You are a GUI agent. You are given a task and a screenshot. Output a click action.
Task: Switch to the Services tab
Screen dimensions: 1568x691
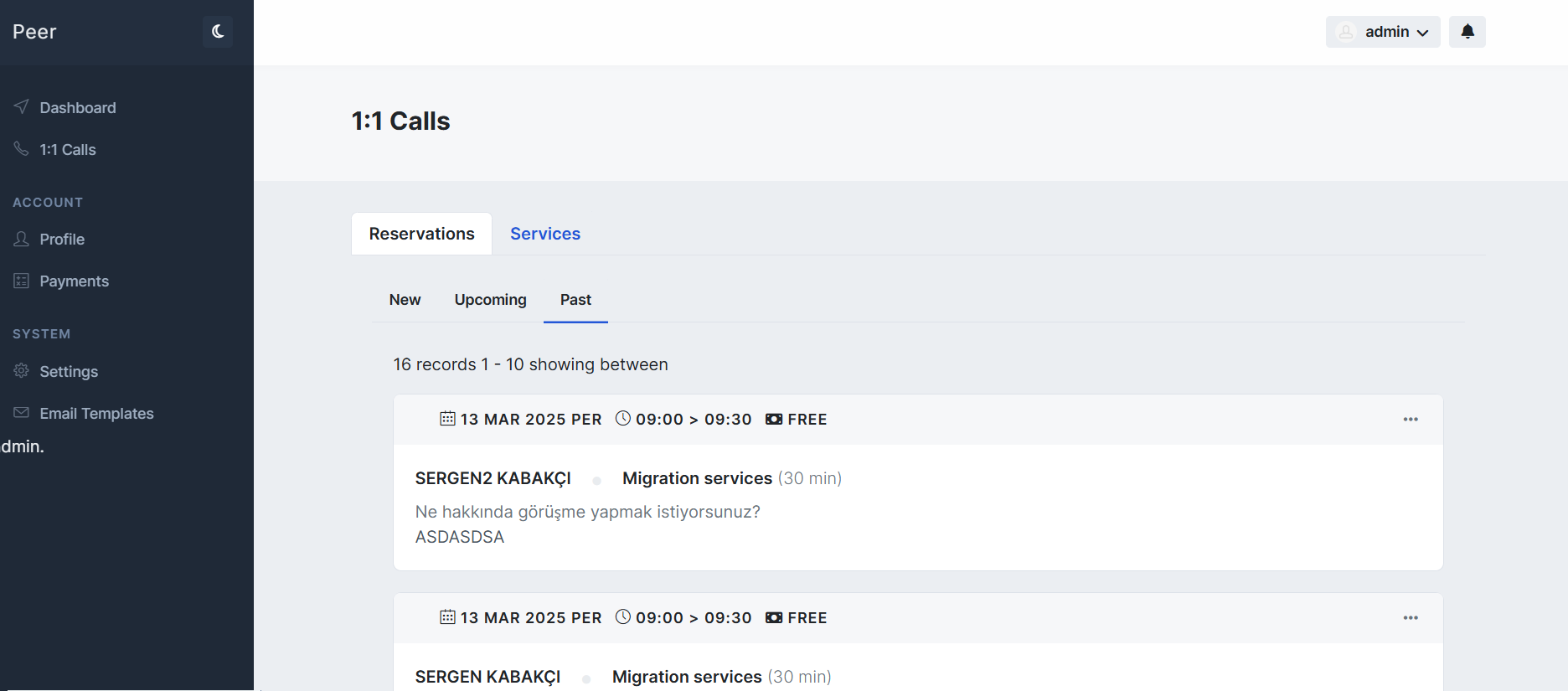545,234
